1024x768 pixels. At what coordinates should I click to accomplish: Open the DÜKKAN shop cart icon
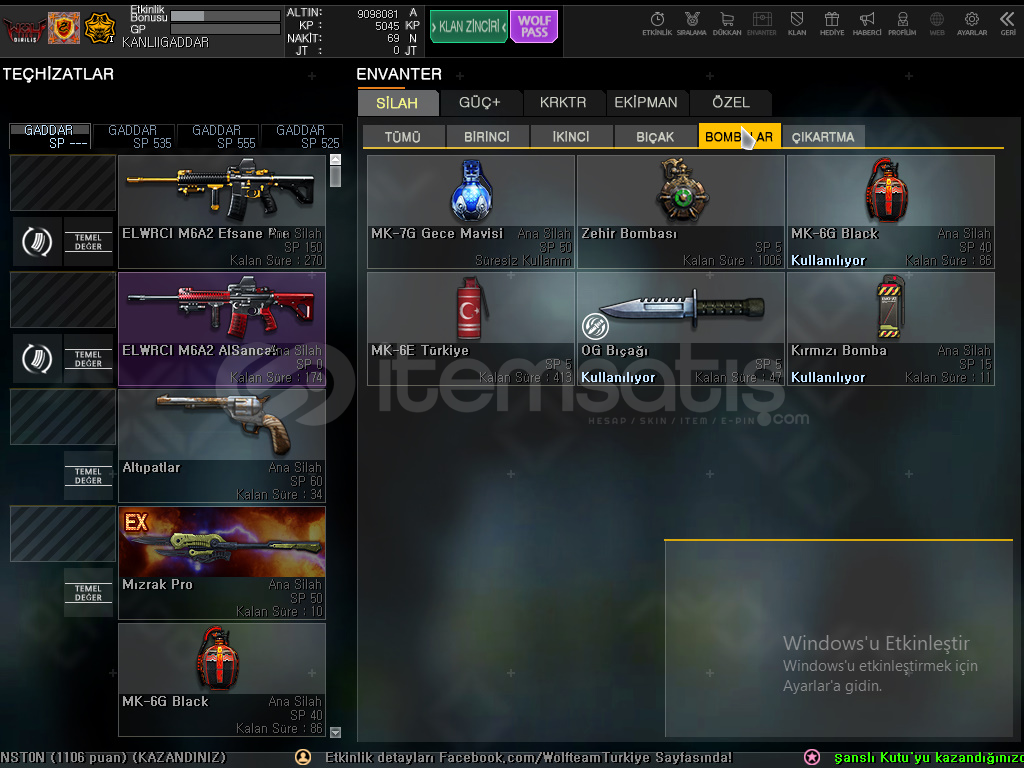727,24
